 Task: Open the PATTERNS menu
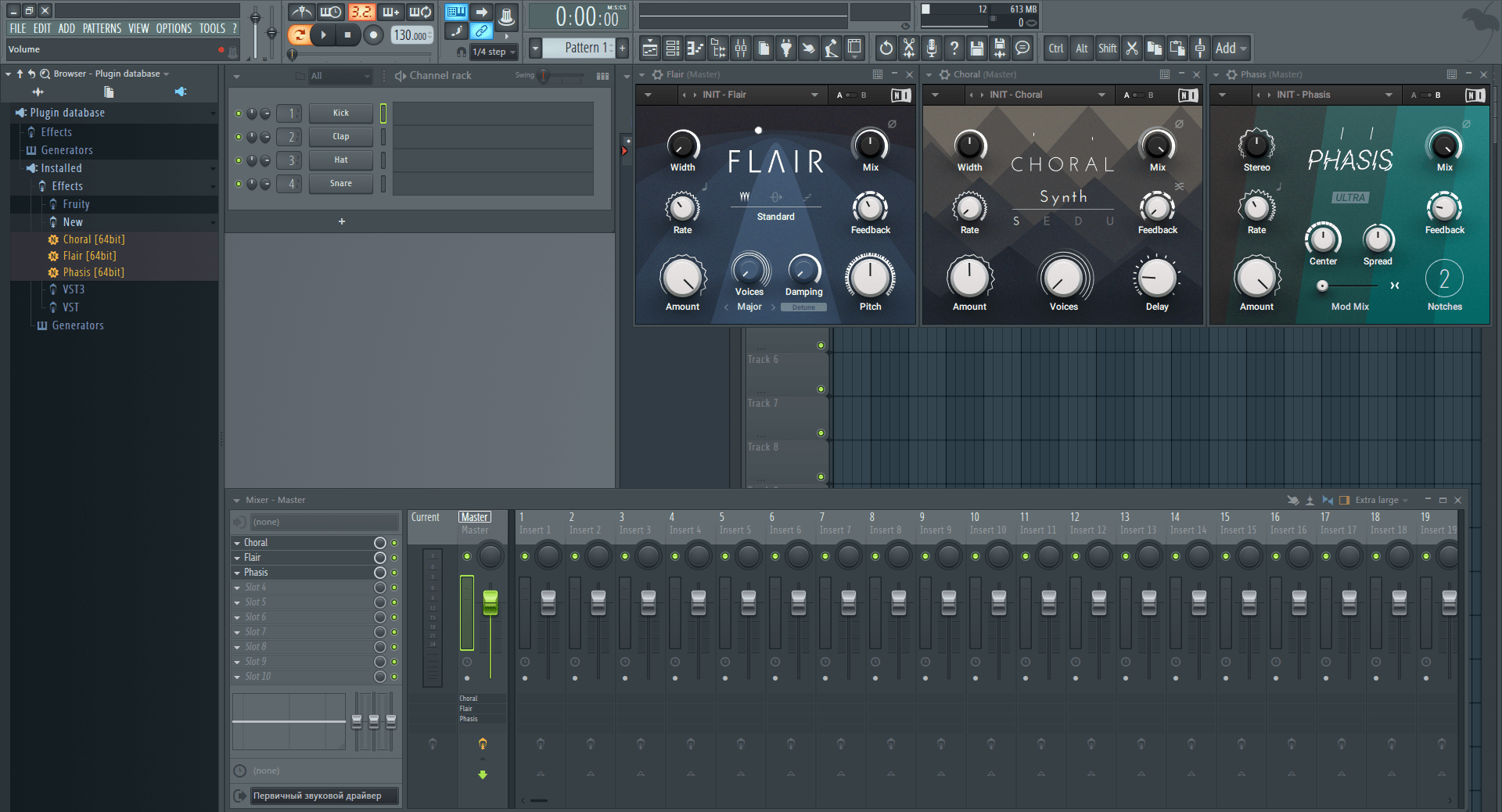click(102, 28)
